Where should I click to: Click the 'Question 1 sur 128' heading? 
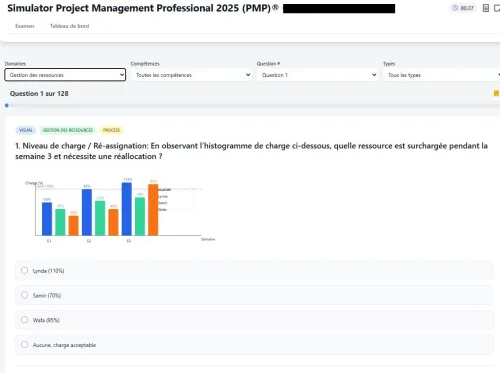coord(39,94)
